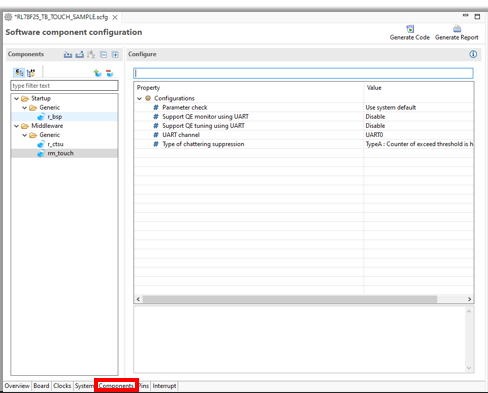Collapse the Middleware folder chevron
488x393 pixels.
pyautogui.click(x=16, y=126)
